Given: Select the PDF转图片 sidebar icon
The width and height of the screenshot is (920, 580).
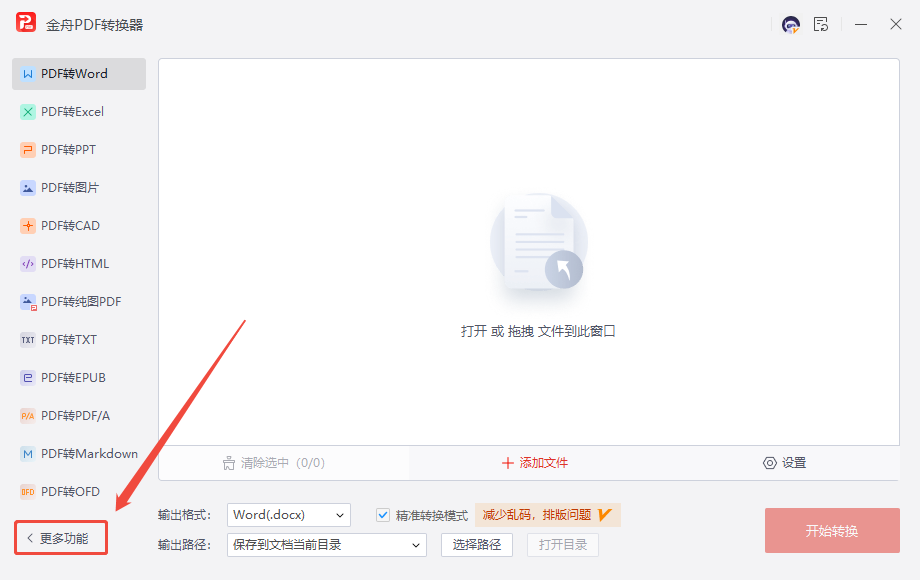Looking at the screenshot, I should point(28,188).
